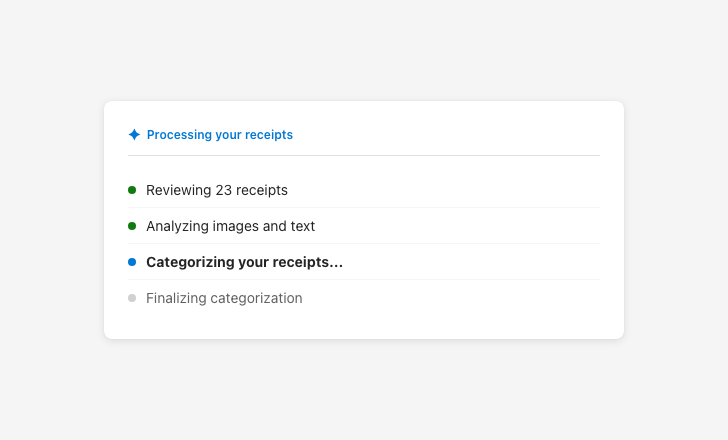The image size is (728, 440).
Task: Click the number 23 in the first step
Action: [x=224, y=190]
